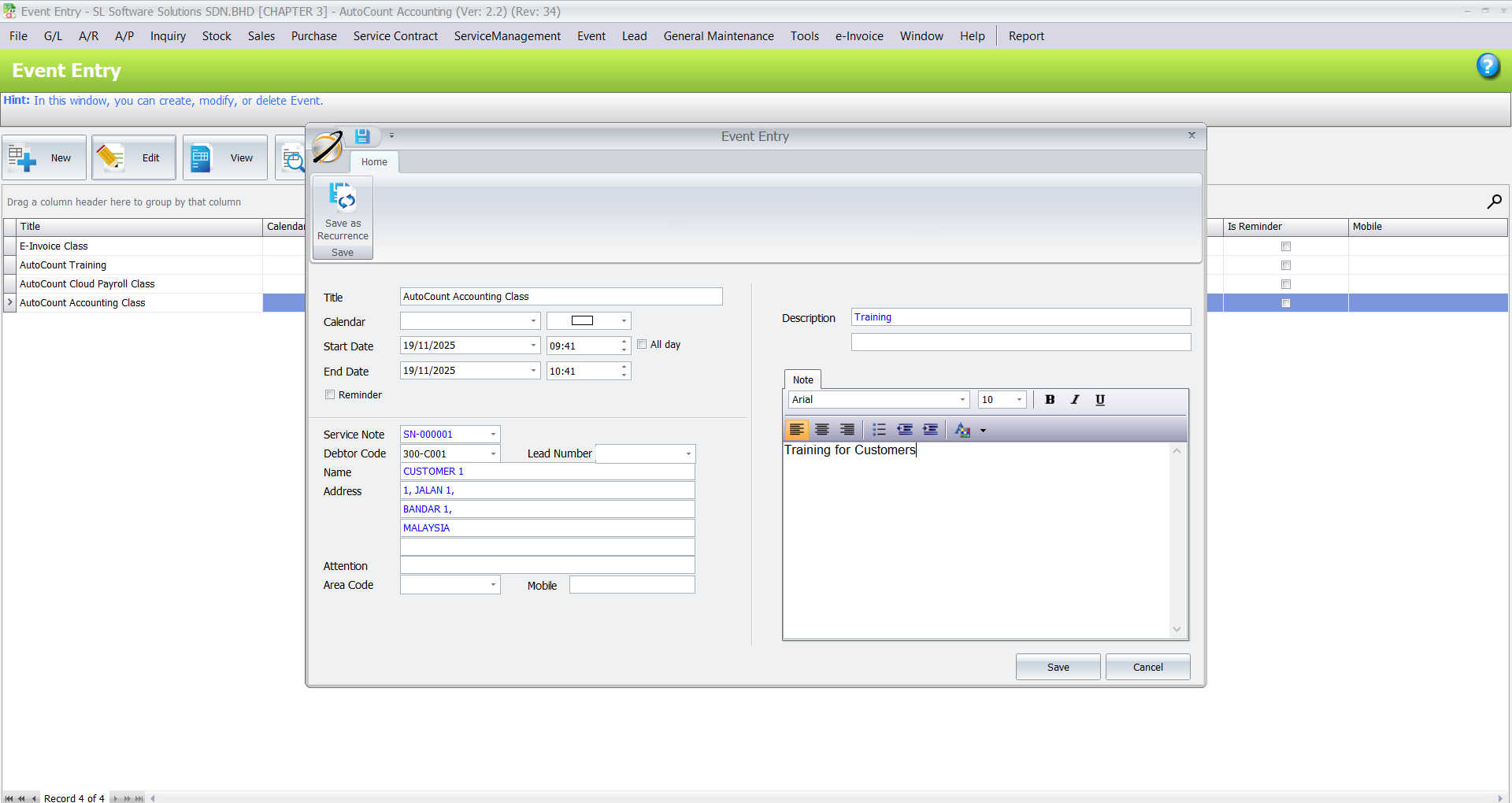Open the Start Date calendar dropdown
This screenshot has width=1512, height=803.
pyautogui.click(x=534, y=346)
